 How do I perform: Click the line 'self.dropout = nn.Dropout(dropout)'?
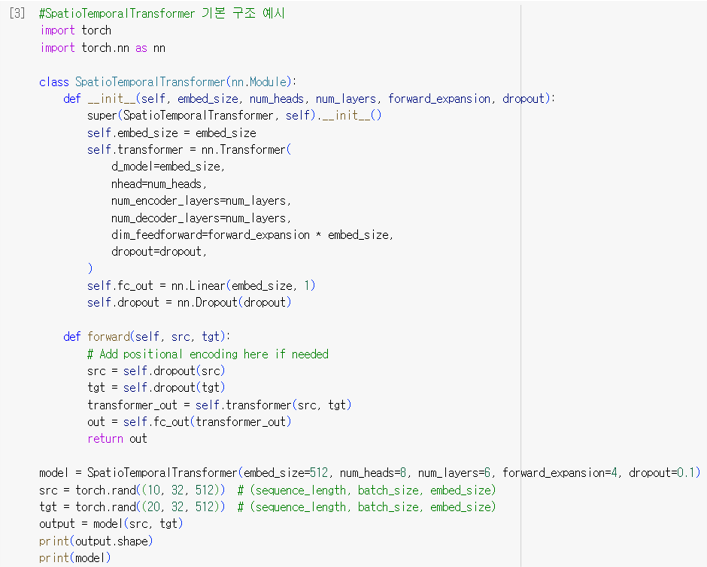pos(189,302)
